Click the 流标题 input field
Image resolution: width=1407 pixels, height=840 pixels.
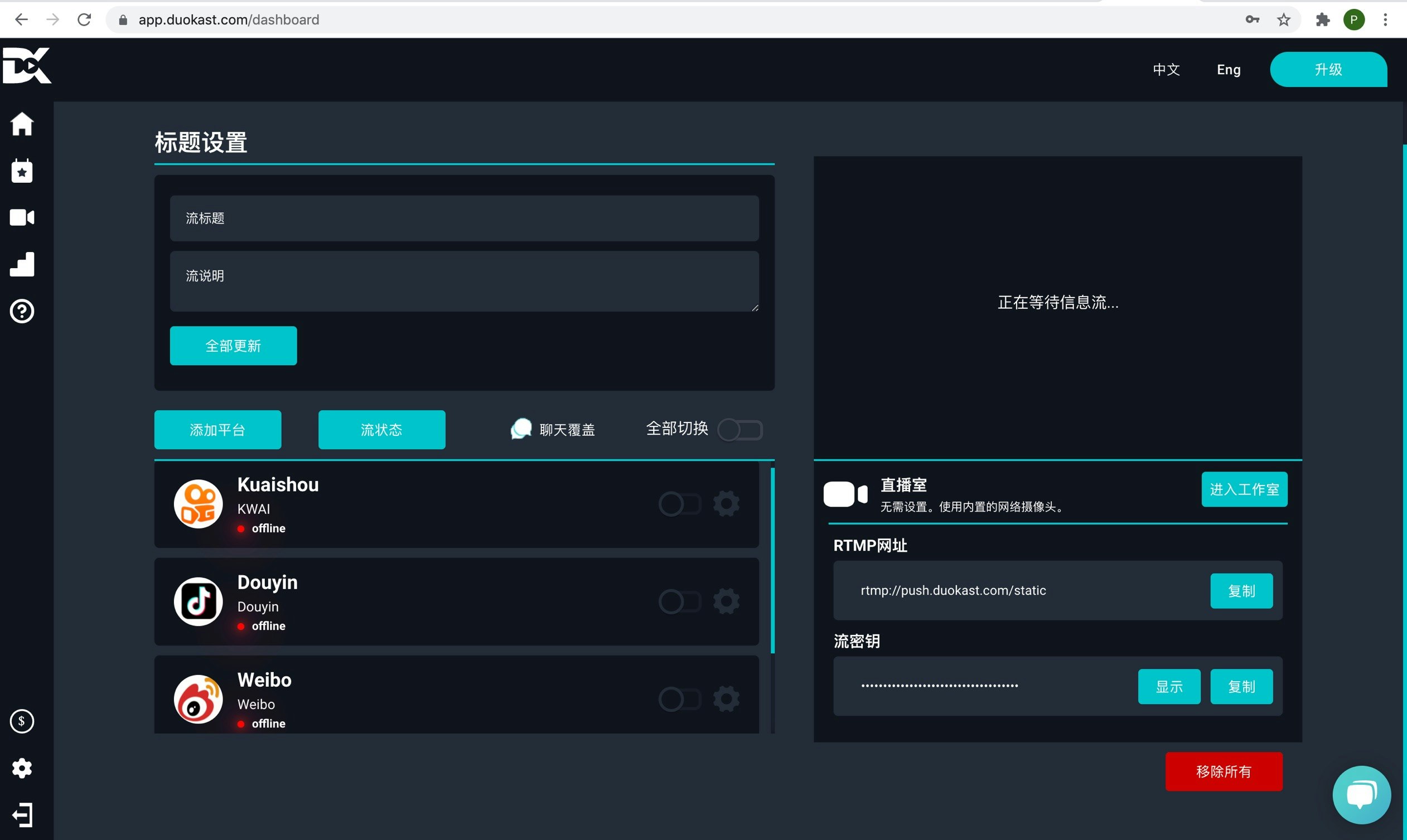coord(464,219)
